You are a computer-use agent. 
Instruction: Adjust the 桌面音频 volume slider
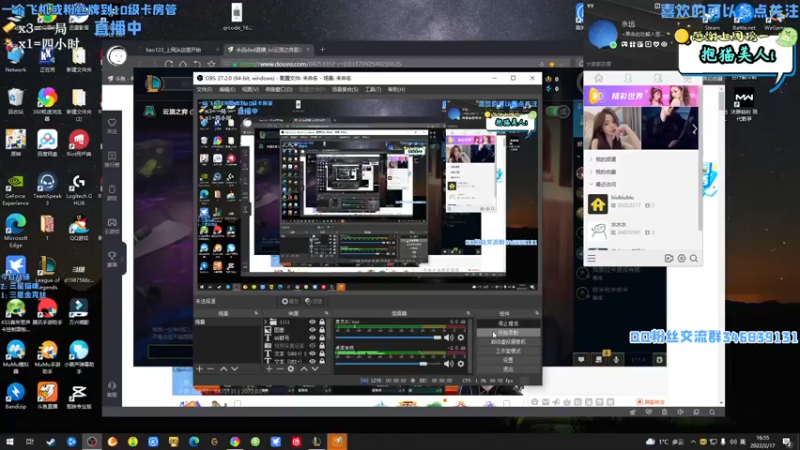click(388, 364)
